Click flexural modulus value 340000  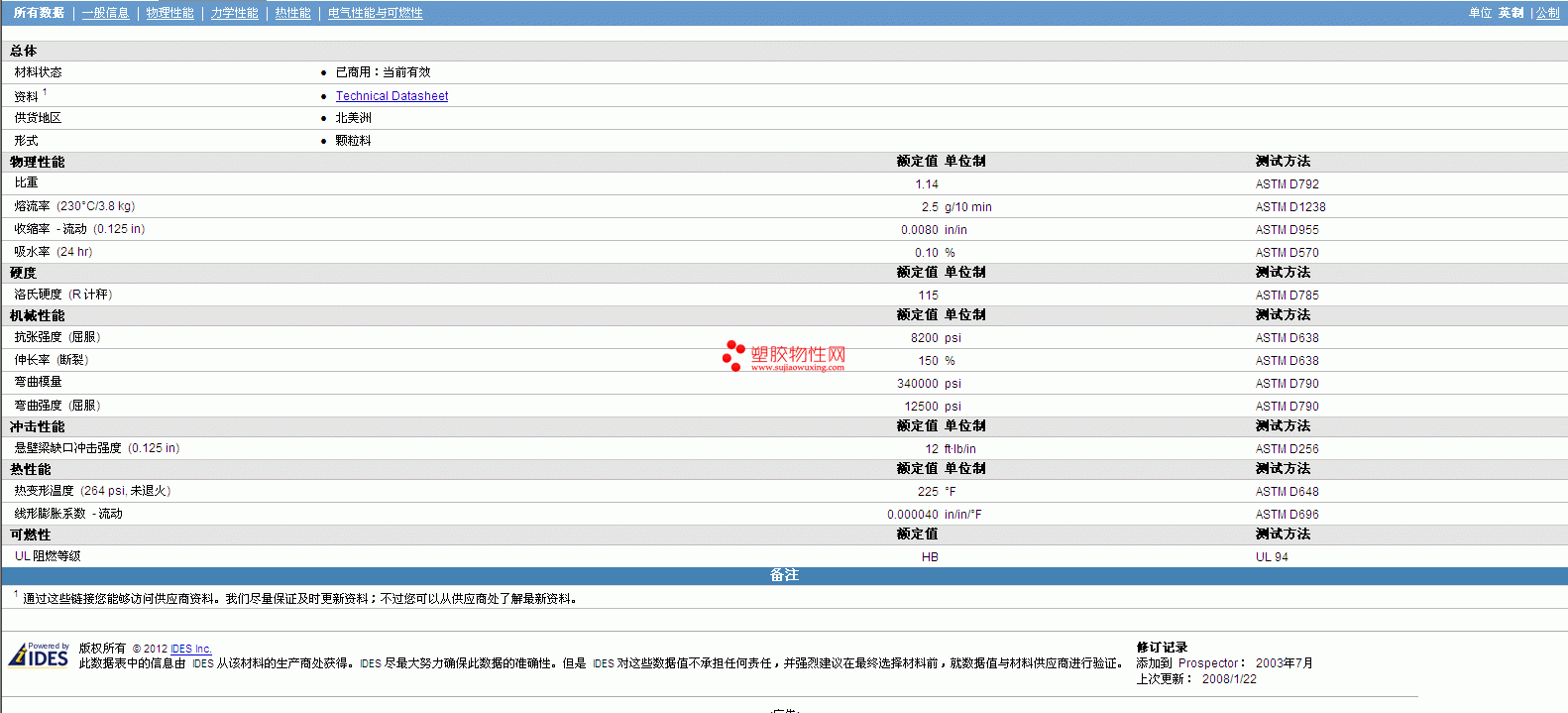918,384
